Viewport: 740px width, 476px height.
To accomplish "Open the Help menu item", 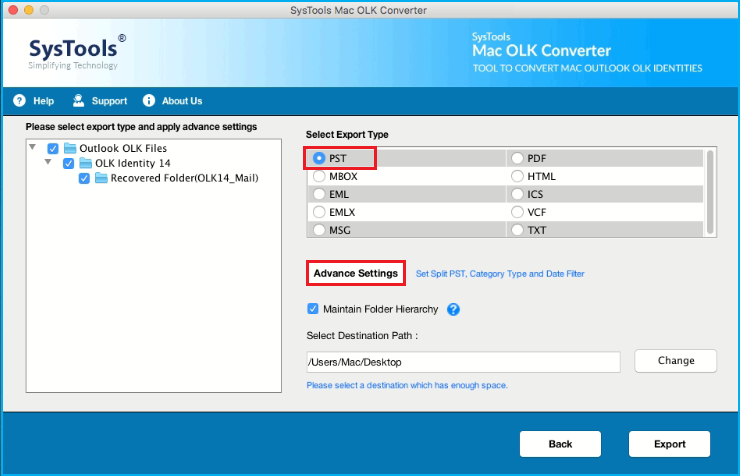I will click(x=43, y=101).
